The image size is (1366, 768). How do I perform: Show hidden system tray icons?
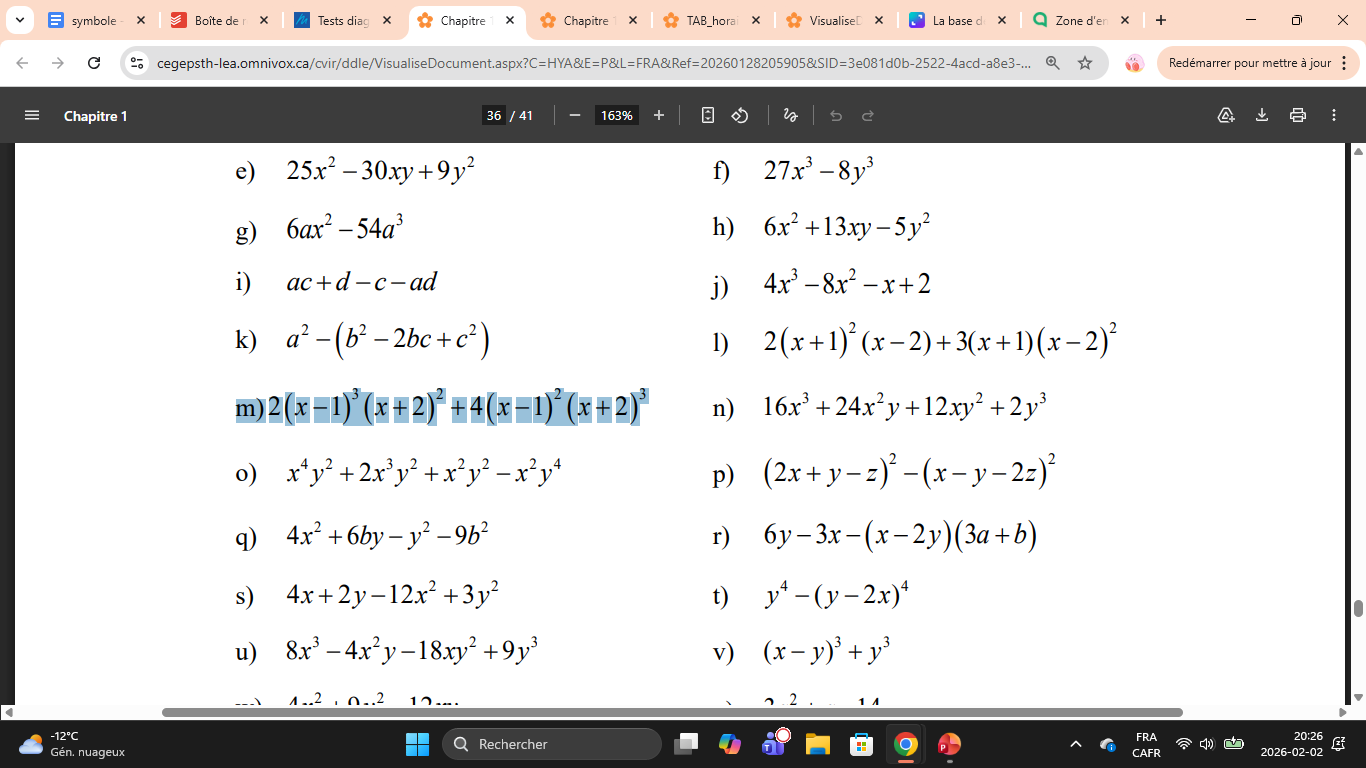click(1076, 744)
